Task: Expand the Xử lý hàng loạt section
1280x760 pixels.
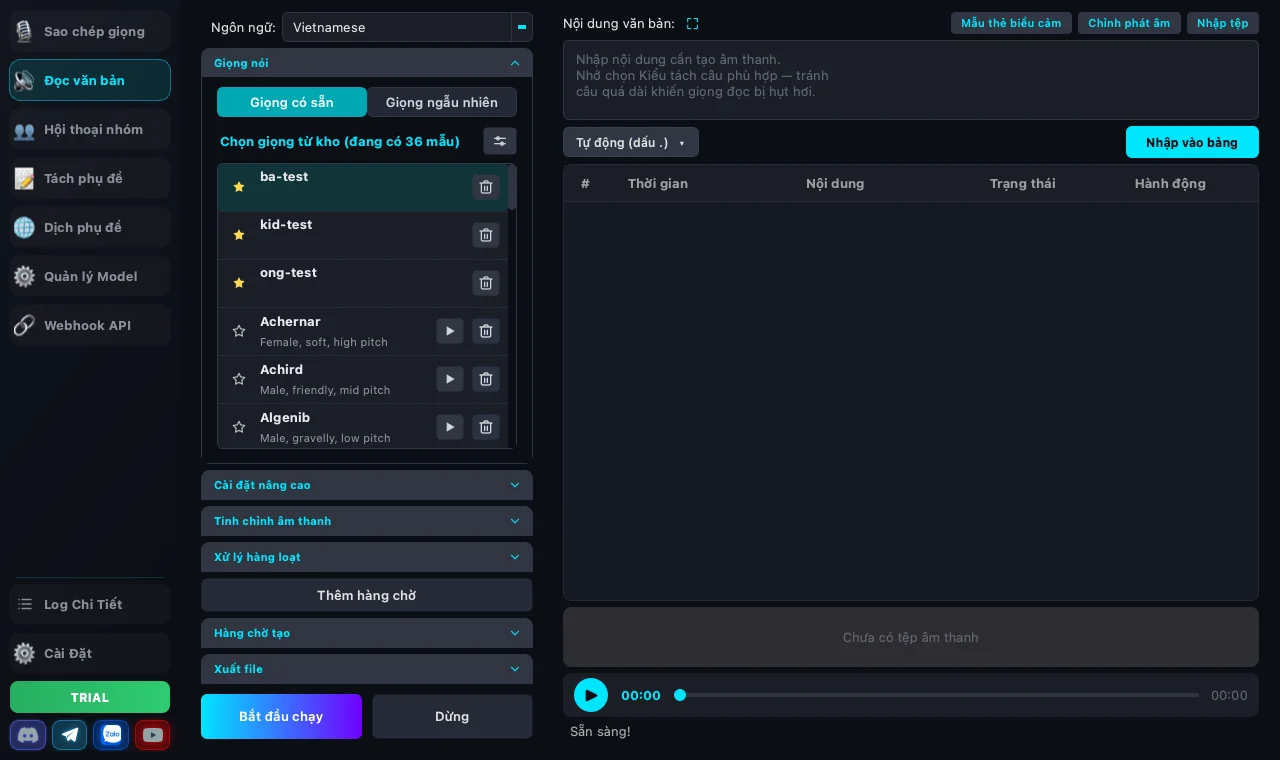Action: click(x=367, y=557)
